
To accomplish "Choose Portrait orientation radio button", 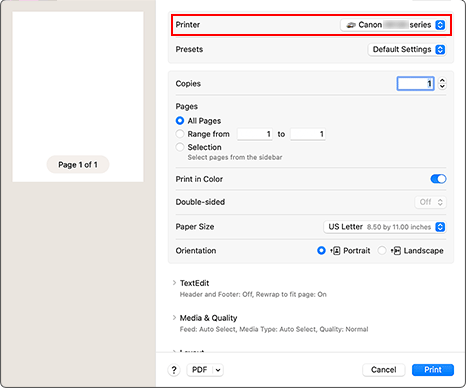I will point(321,250).
